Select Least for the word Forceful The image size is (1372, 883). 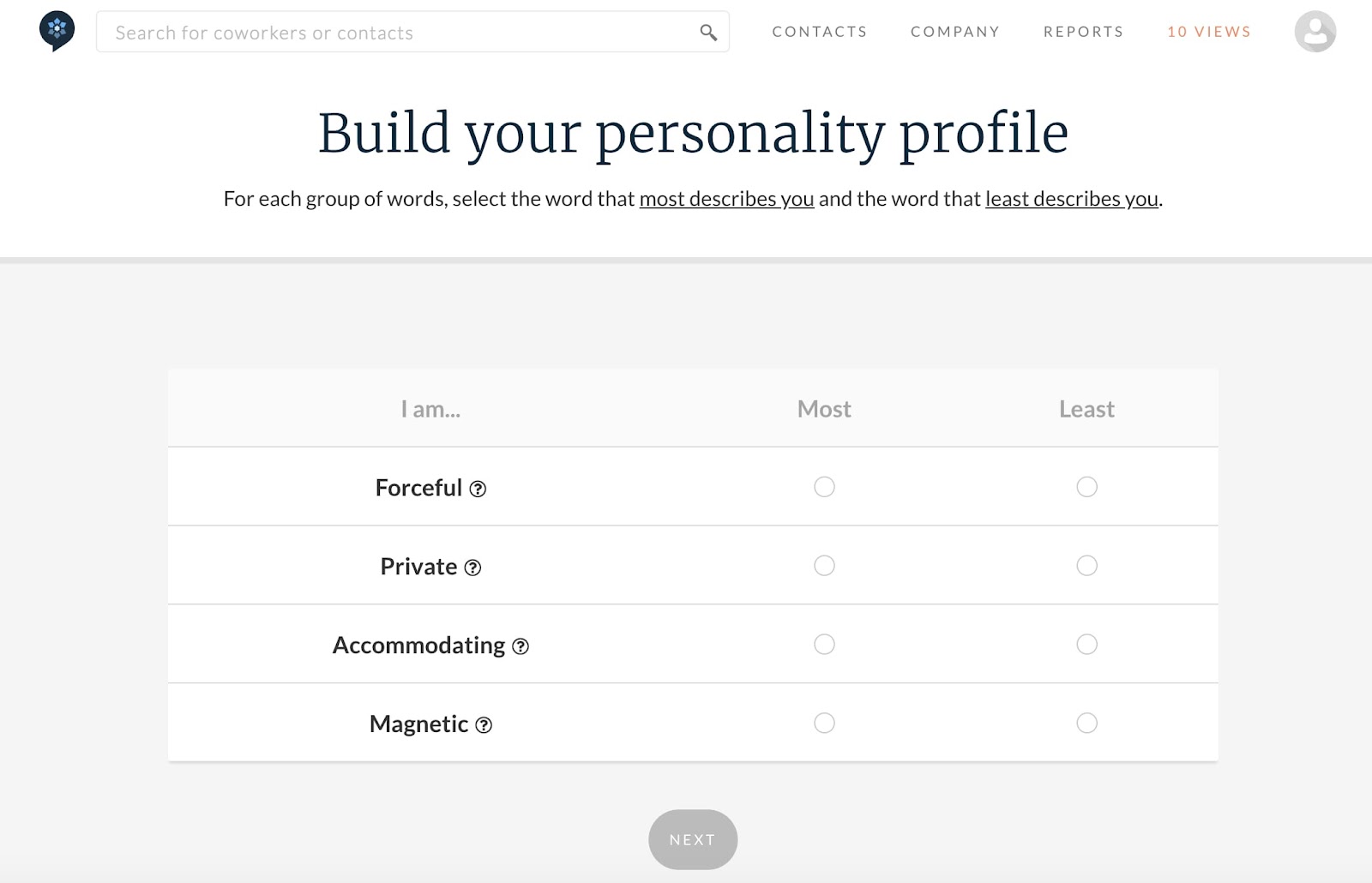(1087, 486)
